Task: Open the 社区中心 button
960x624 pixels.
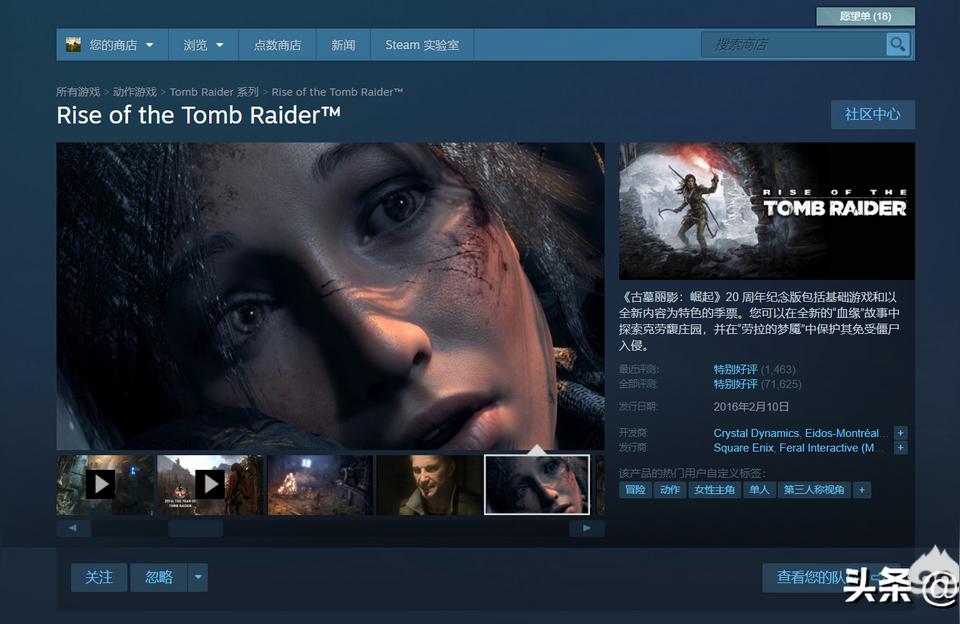Action: 872,115
